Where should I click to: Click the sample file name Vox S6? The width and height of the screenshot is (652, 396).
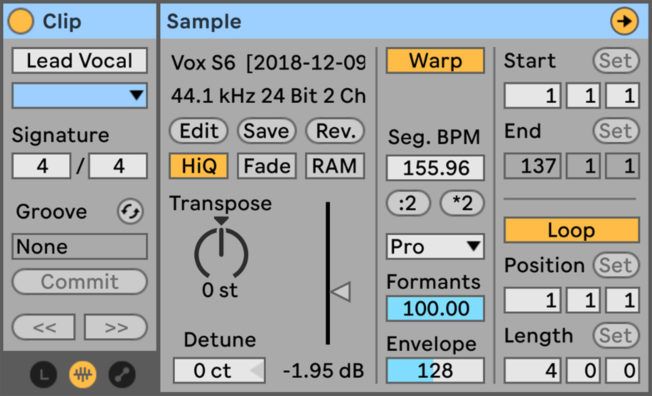click(x=268, y=62)
